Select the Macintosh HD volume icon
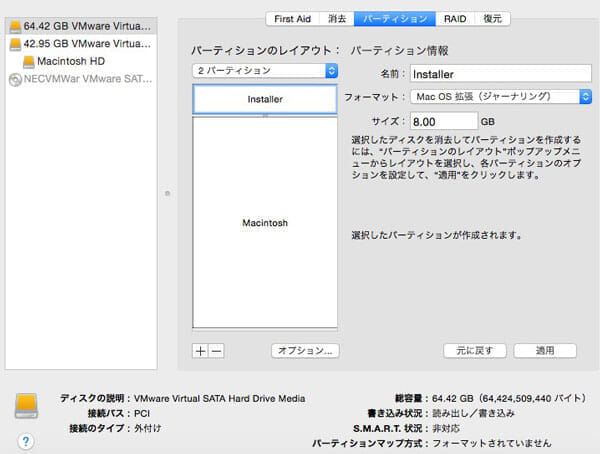 [x=29, y=61]
